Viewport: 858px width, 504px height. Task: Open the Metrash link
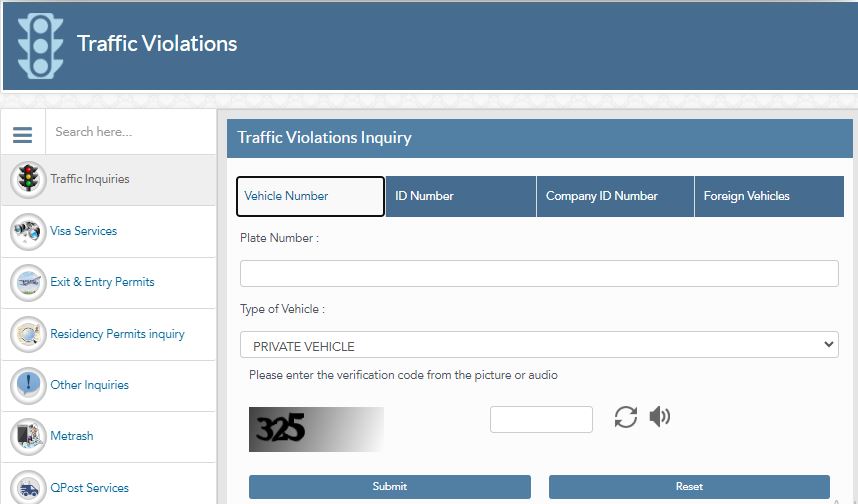[72, 436]
